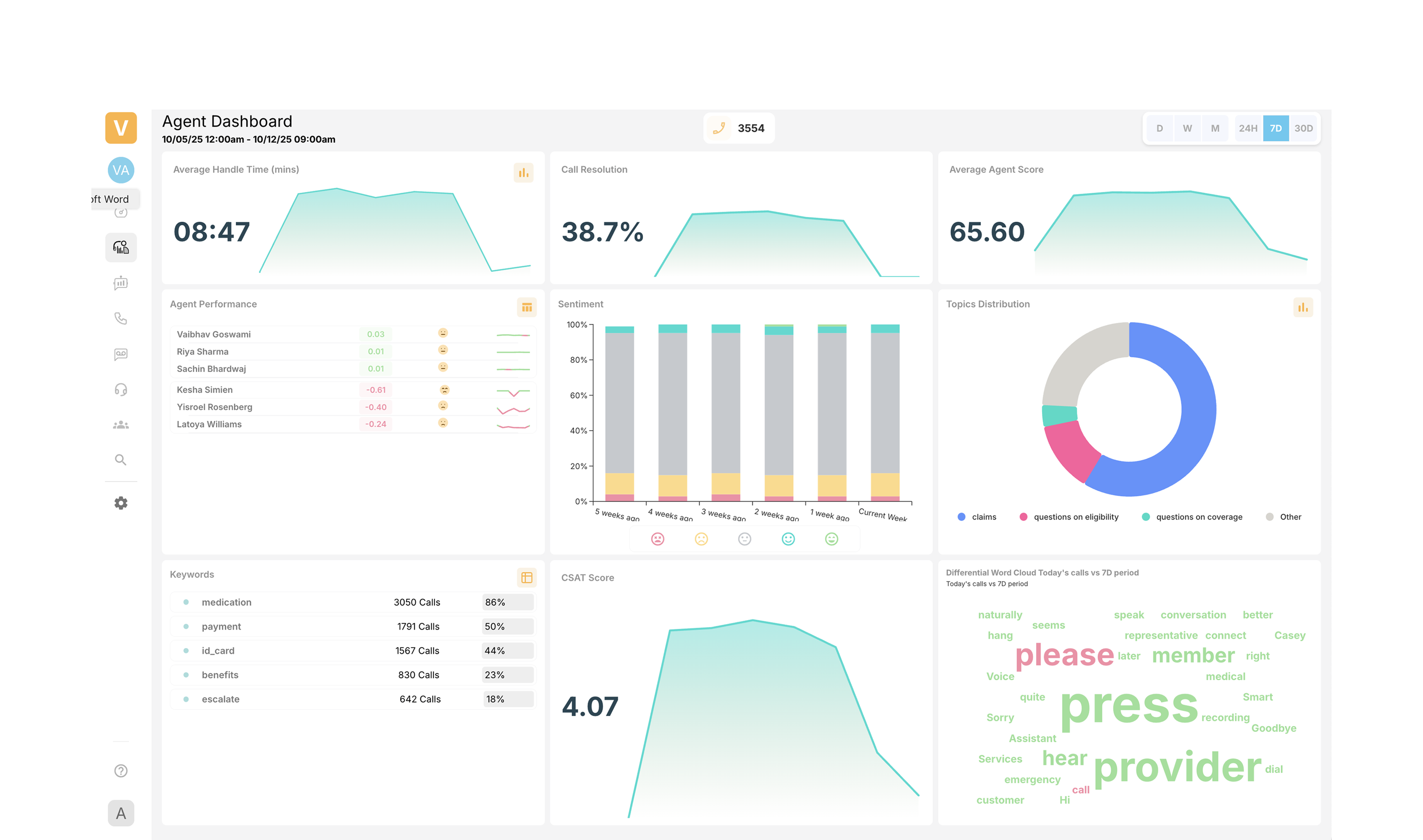This screenshot has width=1423, height=840.
Task: Open the voicemail sidebar icon
Action: 120,354
